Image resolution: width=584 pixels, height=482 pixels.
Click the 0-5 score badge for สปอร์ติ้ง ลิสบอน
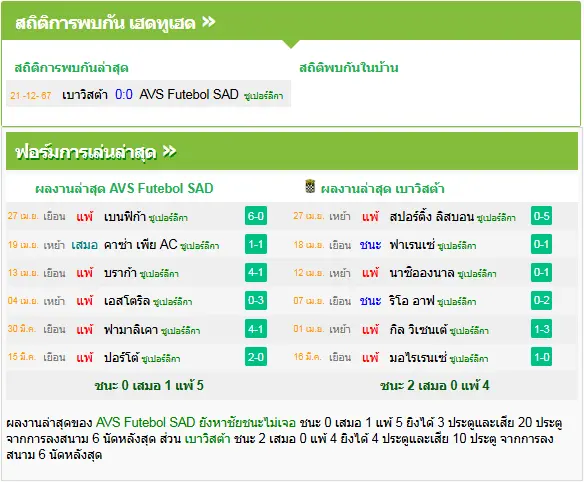542,216
